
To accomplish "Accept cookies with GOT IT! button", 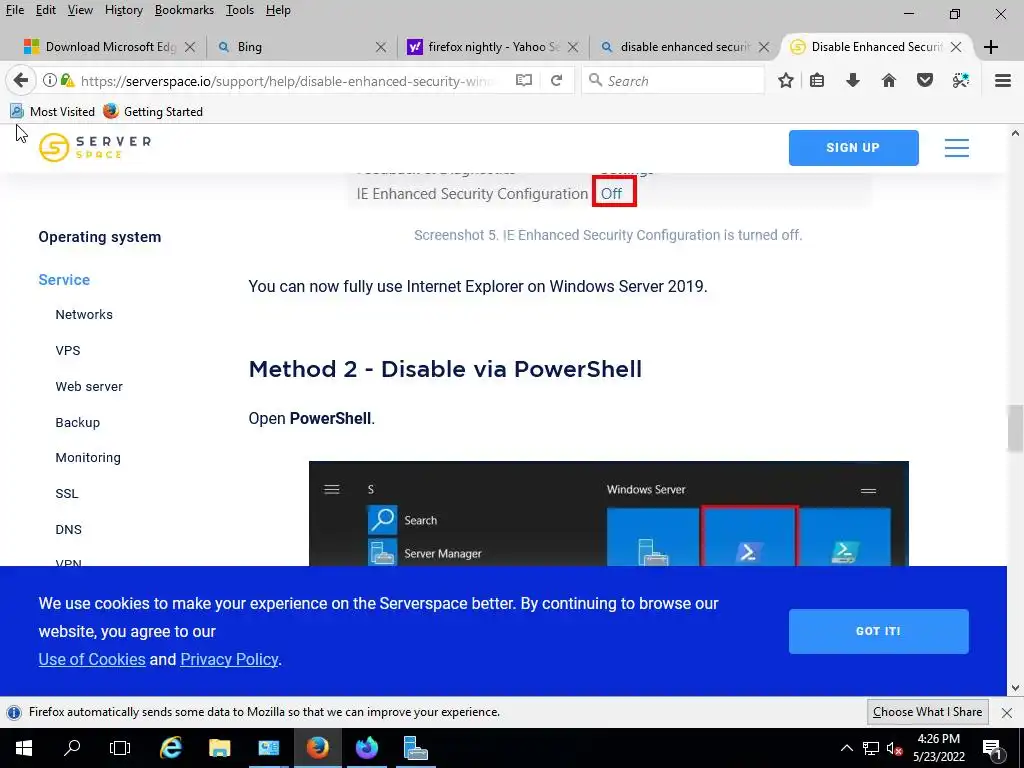I will 878,632.
